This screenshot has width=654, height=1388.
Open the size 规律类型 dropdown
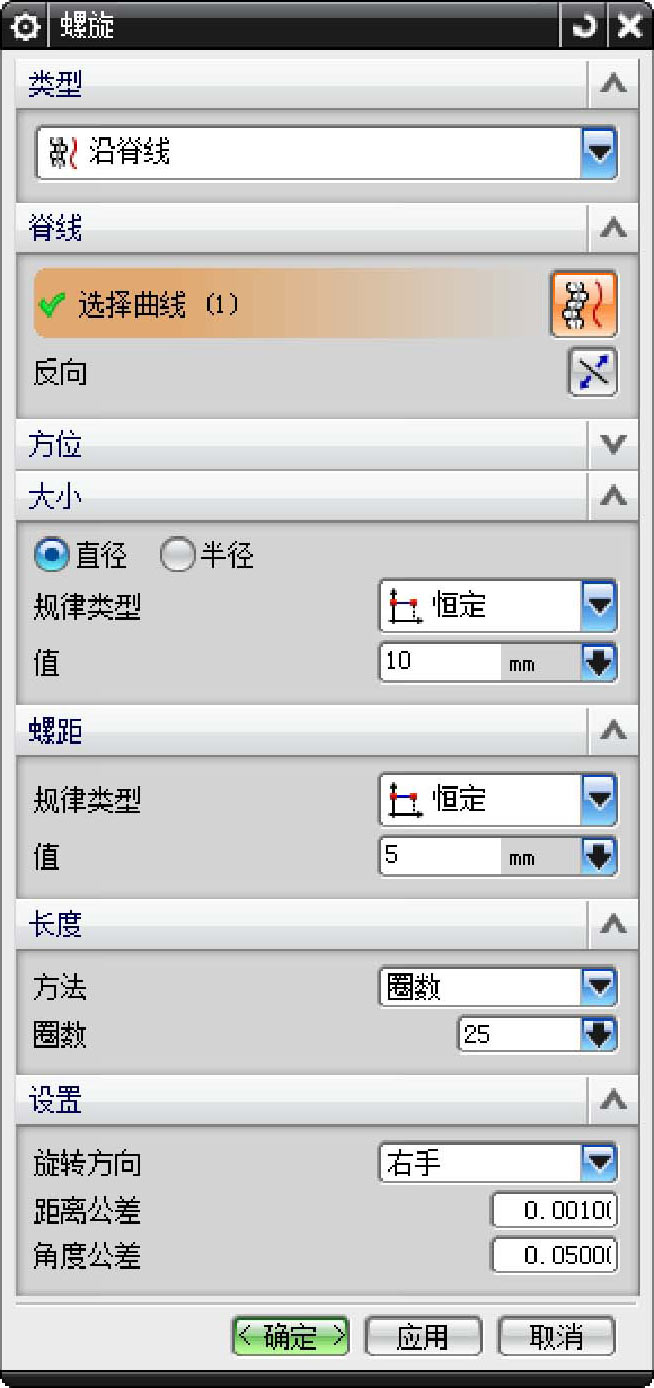click(x=599, y=605)
